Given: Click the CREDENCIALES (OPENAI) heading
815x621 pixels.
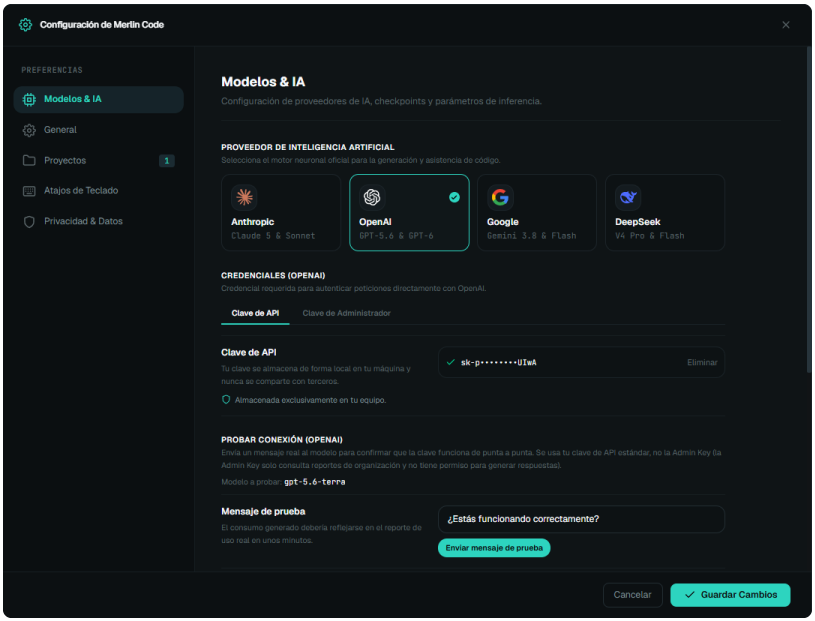Looking at the screenshot, I should pyautogui.click(x=273, y=275).
